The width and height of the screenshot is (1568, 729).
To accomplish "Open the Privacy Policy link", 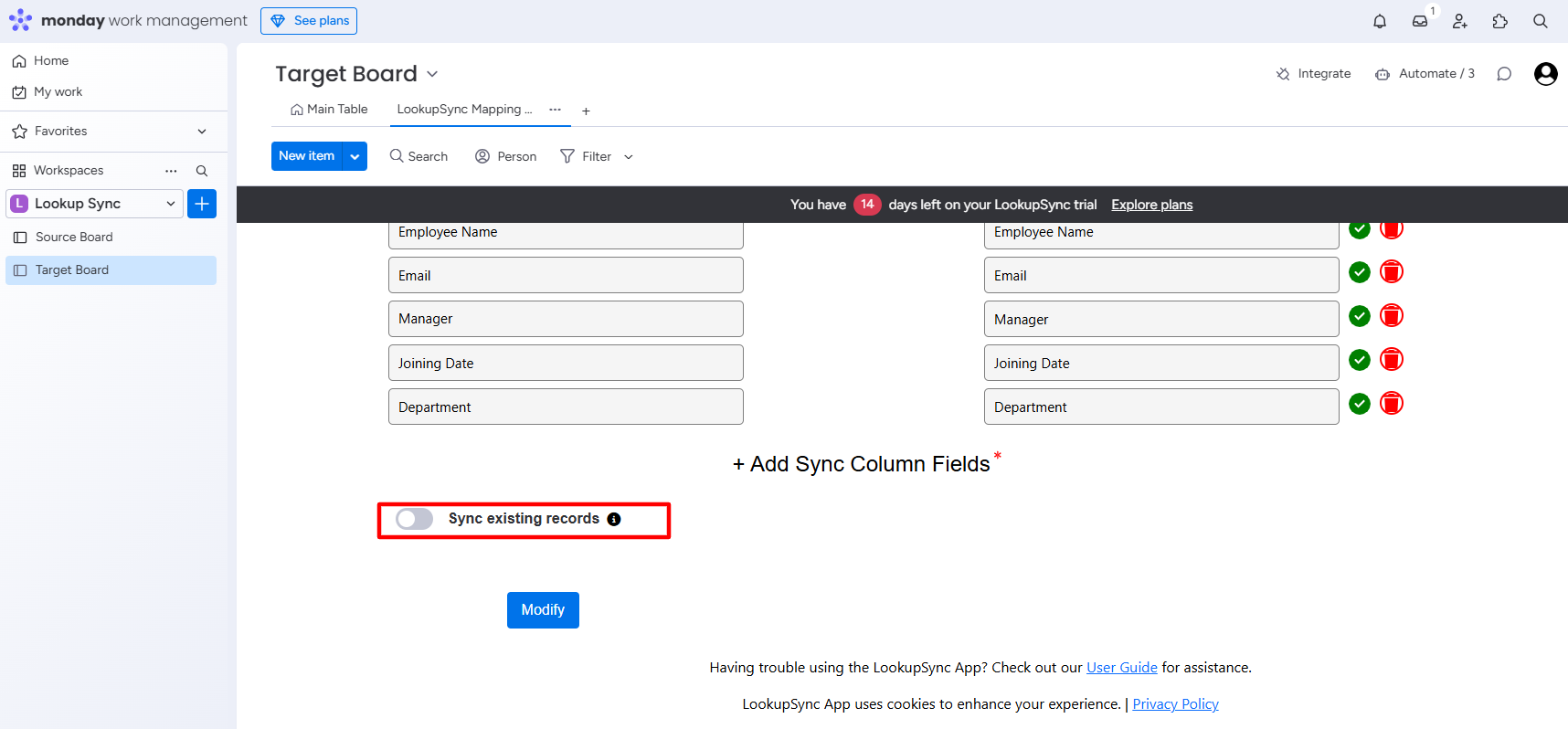I will (1176, 704).
